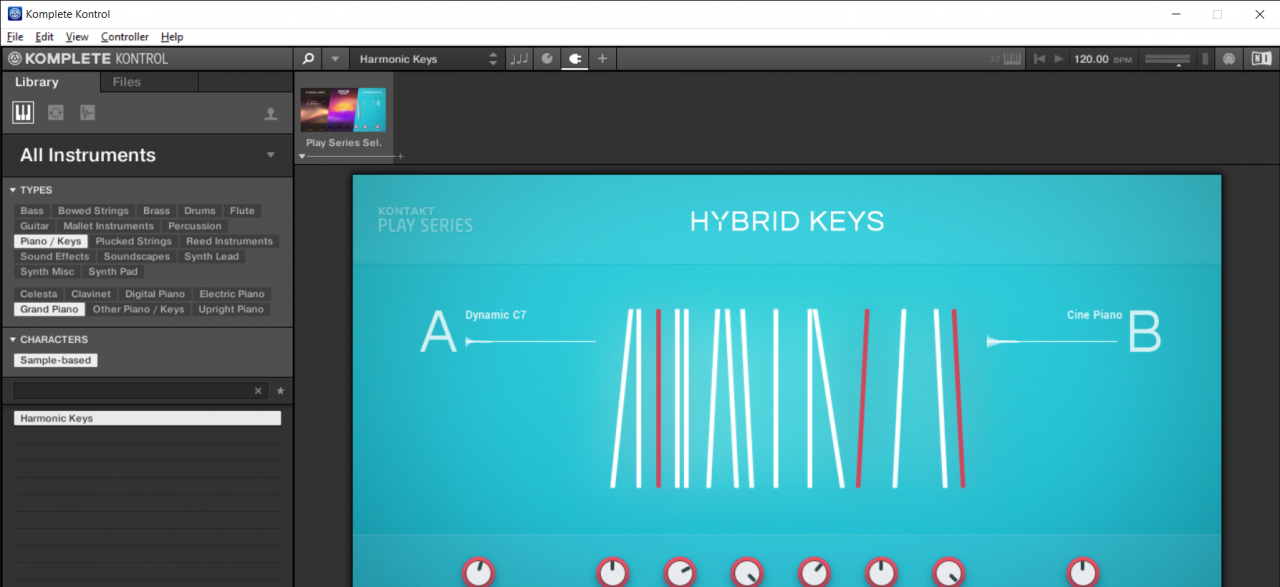The height and width of the screenshot is (587, 1280).
Task: Adjust the master volume slider
Action: [1167, 59]
